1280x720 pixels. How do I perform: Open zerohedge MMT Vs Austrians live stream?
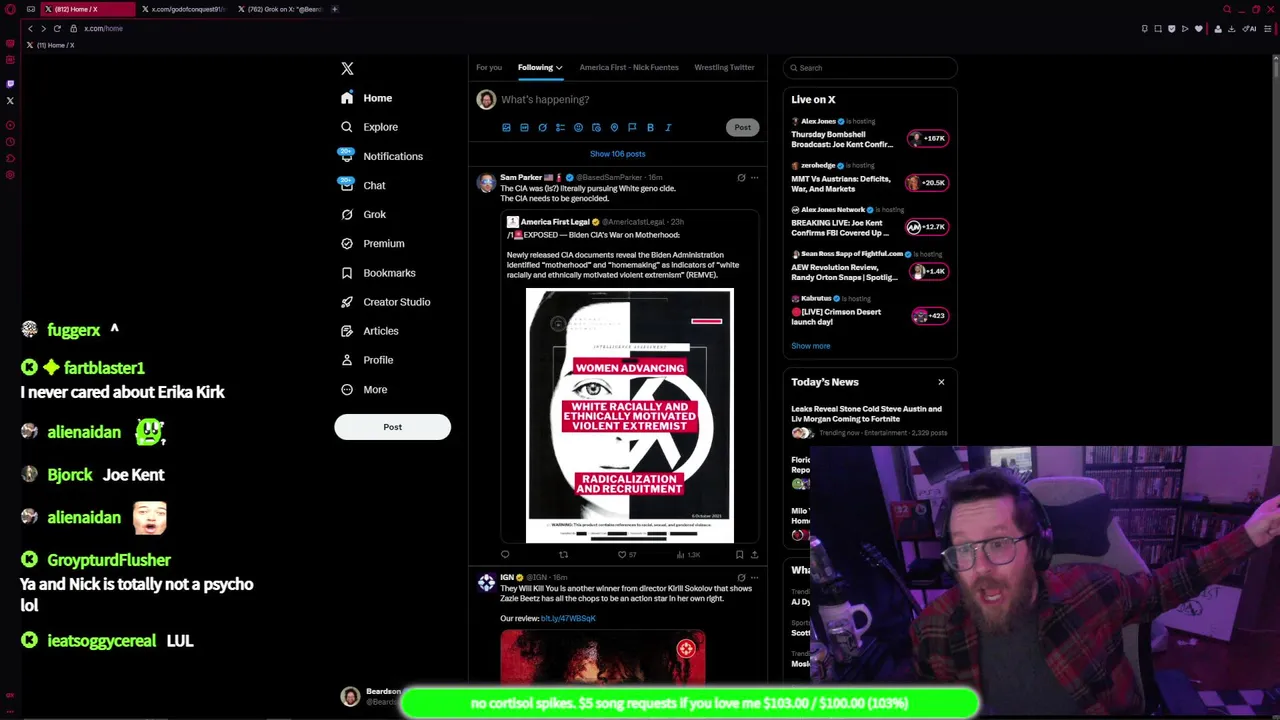point(870,177)
